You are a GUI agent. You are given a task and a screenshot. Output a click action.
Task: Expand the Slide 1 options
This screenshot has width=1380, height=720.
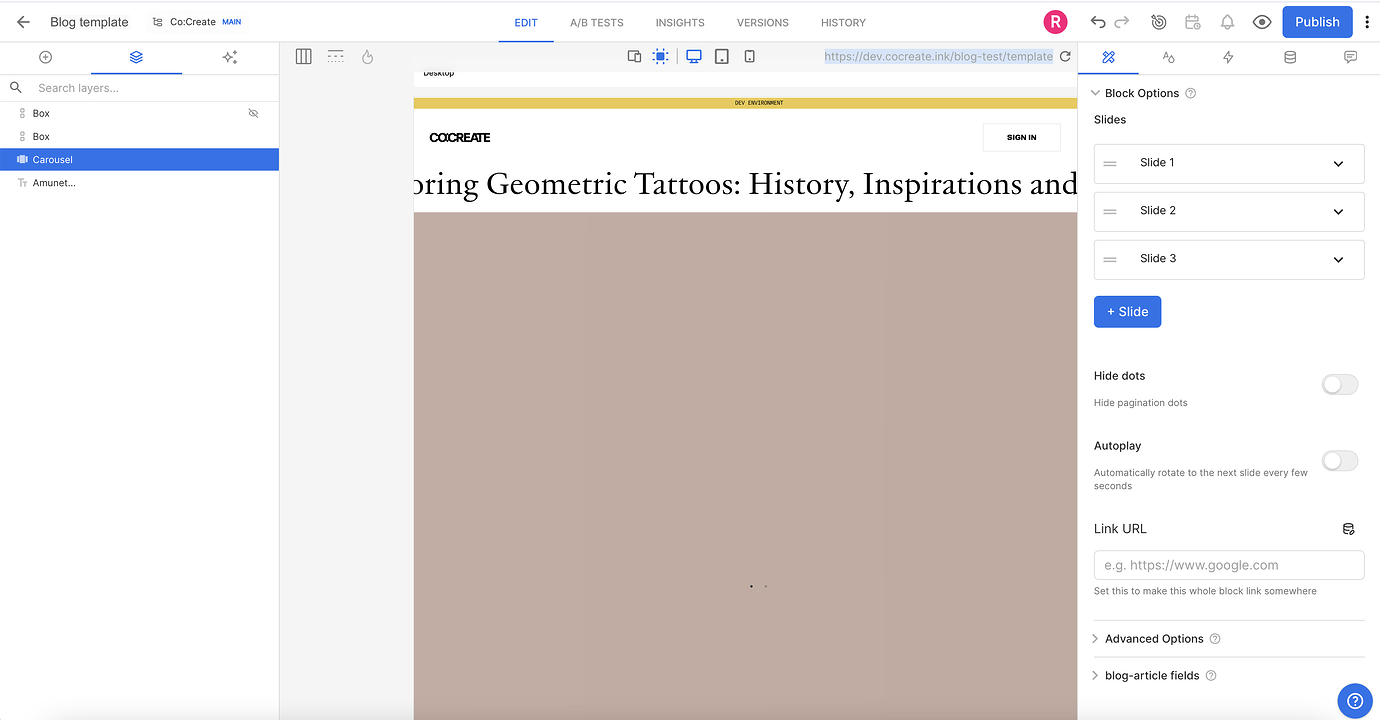(1337, 163)
